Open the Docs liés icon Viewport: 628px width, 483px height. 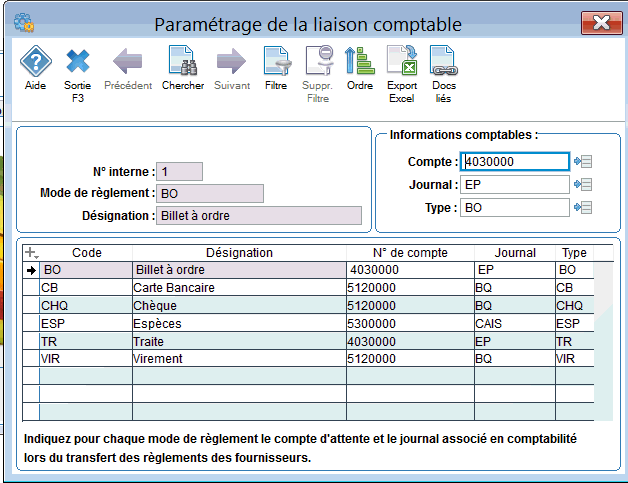click(x=444, y=74)
